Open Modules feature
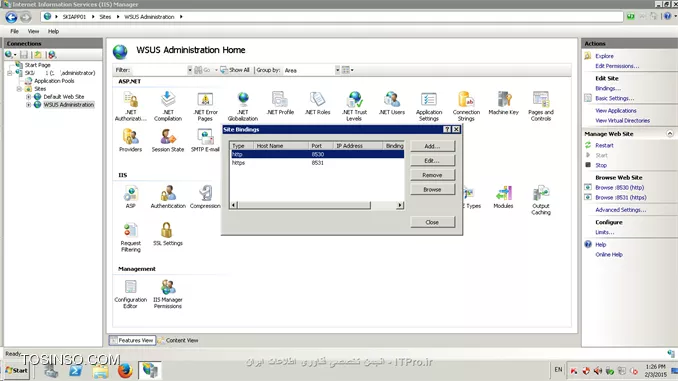This screenshot has height=381, width=678. [x=503, y=197]
